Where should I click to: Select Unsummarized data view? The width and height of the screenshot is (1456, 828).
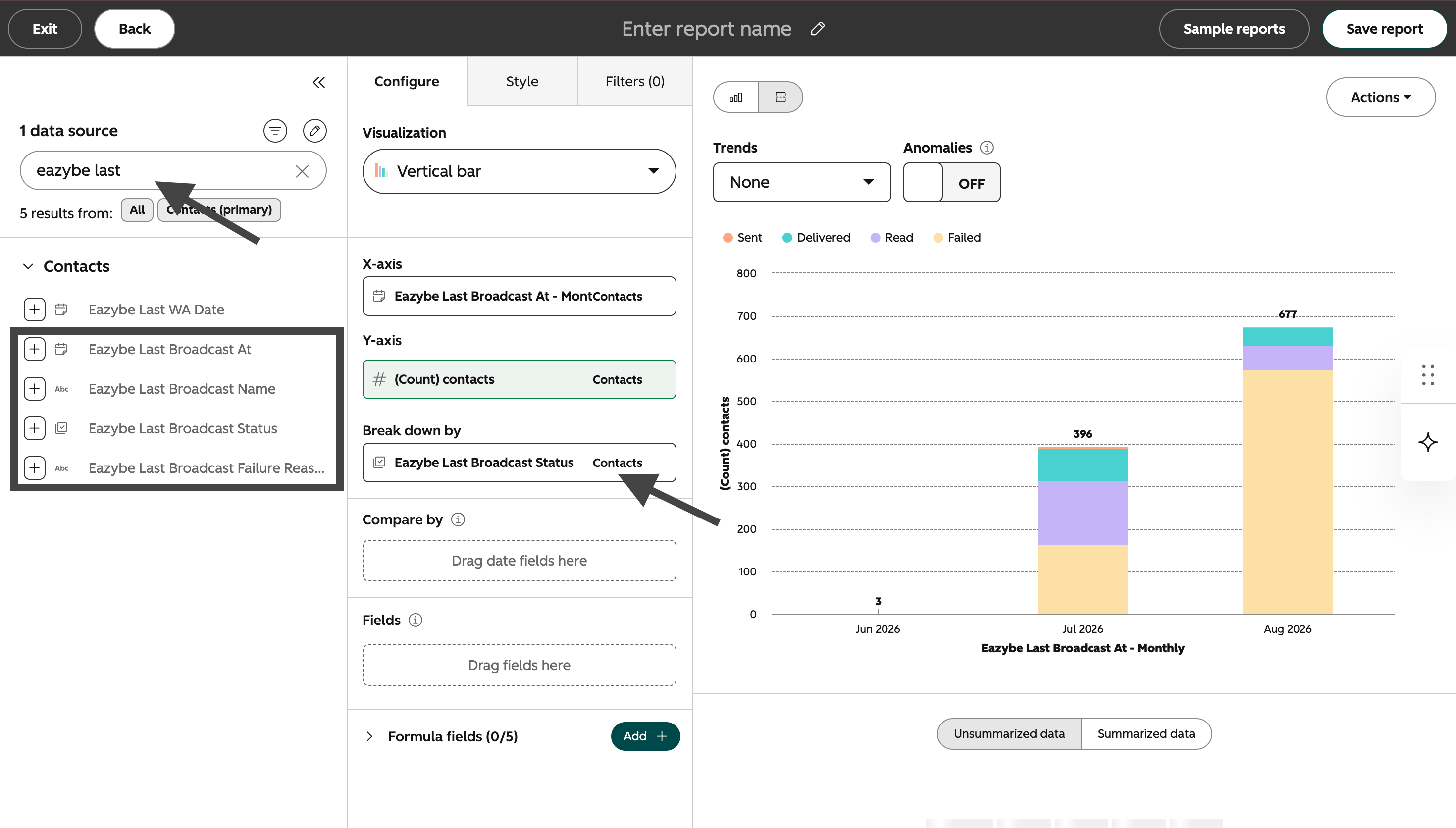[x=1009, y=733]
